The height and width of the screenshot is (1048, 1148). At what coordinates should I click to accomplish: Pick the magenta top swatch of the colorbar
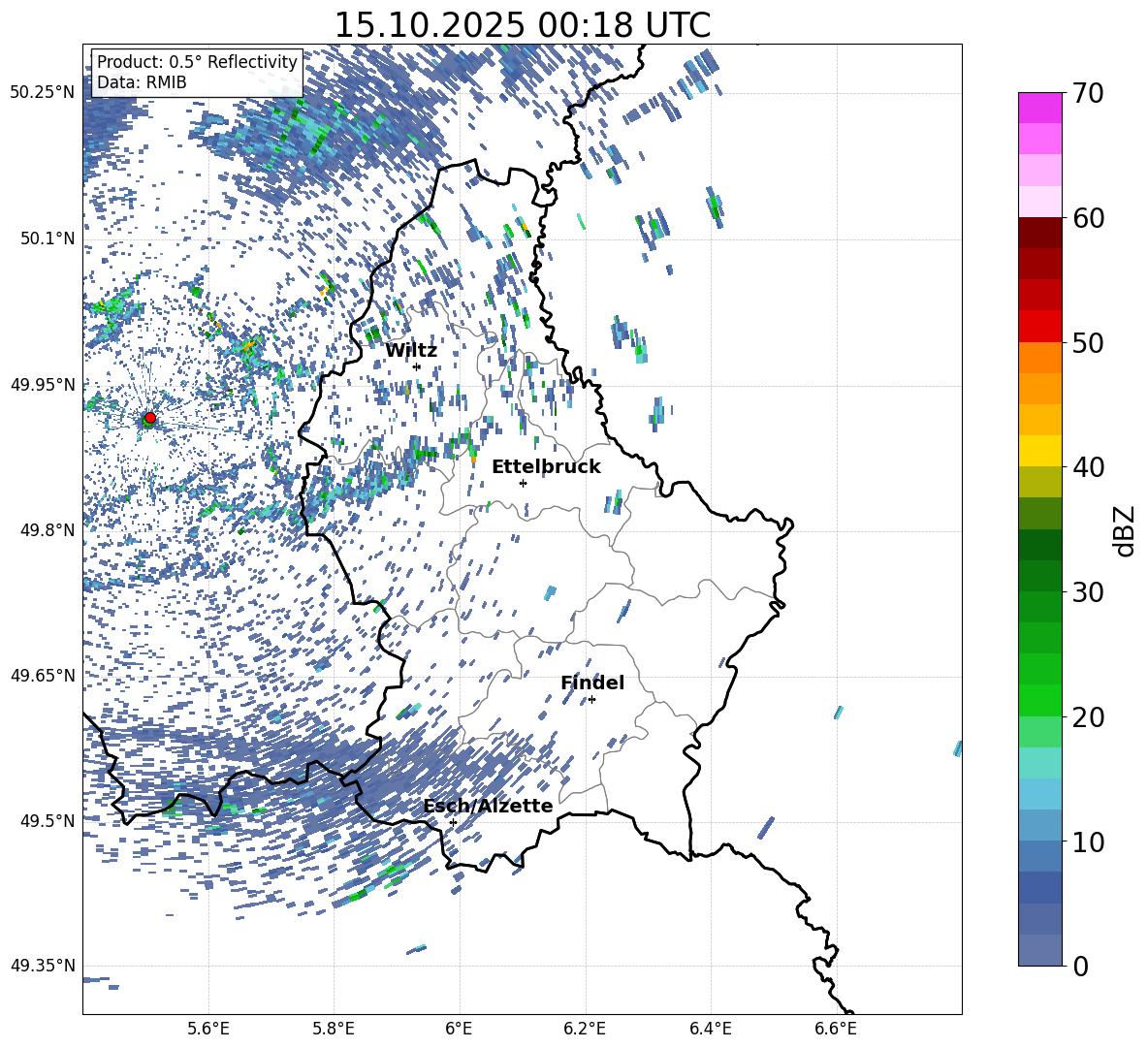[x=1039, y=108]
